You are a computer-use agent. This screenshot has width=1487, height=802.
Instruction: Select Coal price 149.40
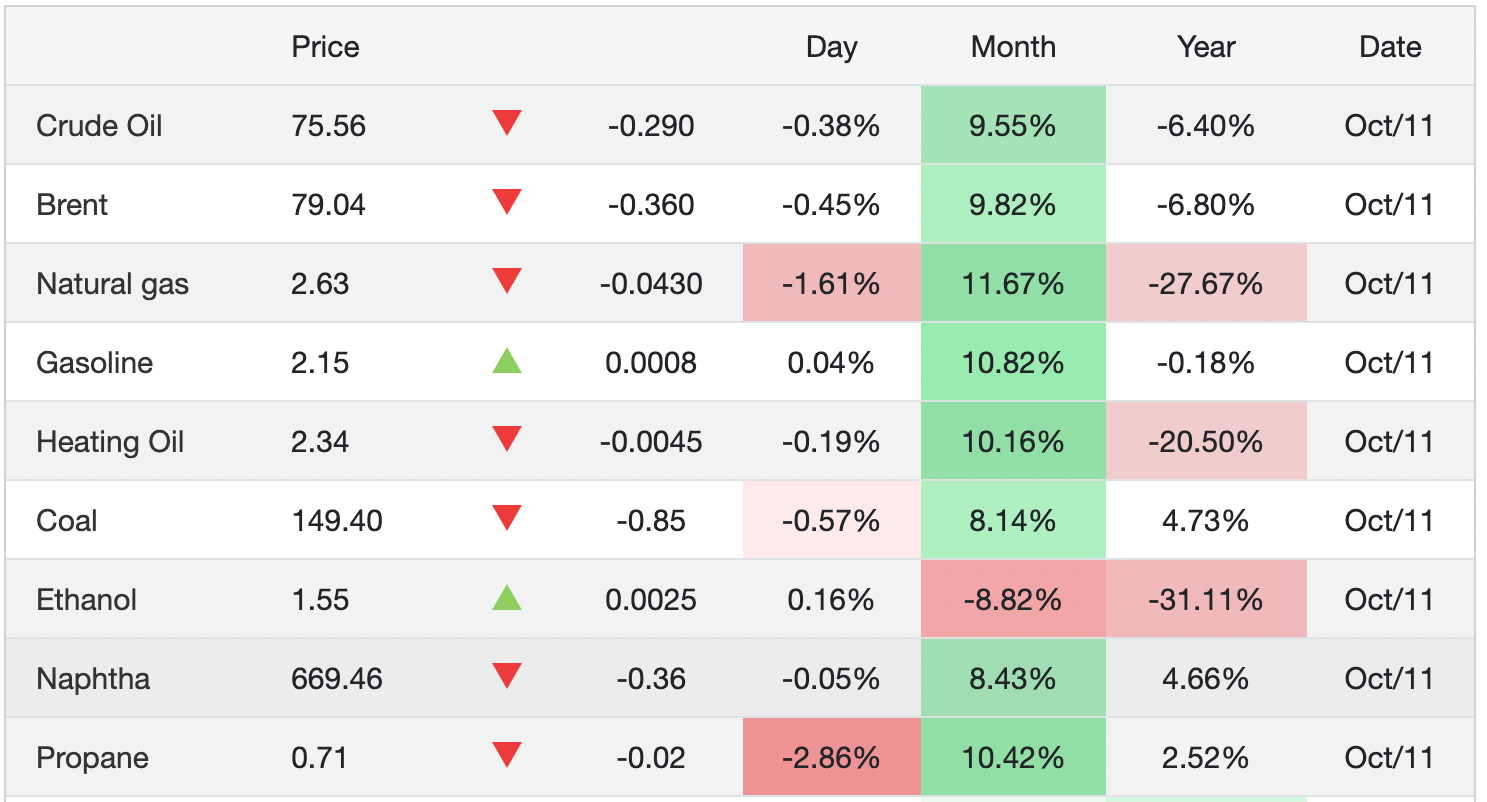[x=336, y=520]
